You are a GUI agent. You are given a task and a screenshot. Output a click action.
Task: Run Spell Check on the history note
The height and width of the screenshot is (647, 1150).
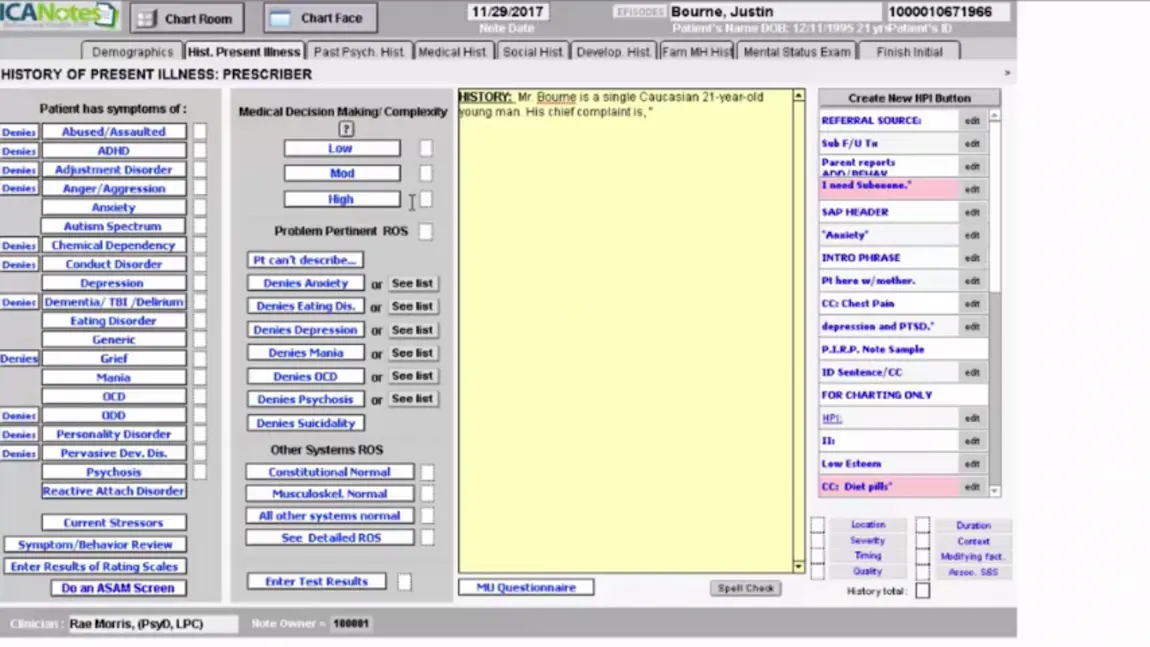point(745,588)
